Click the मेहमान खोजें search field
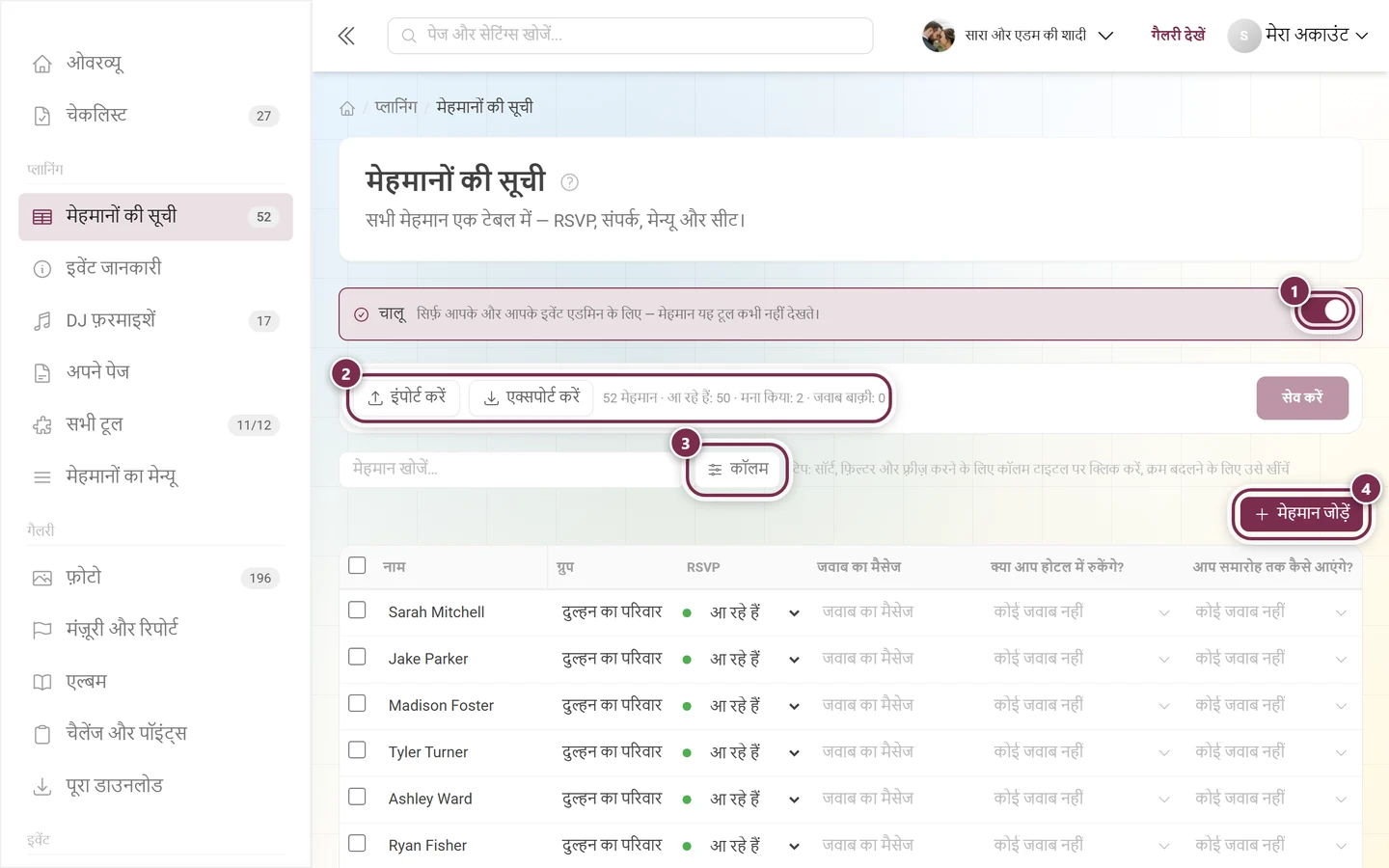 pos(510,469)
